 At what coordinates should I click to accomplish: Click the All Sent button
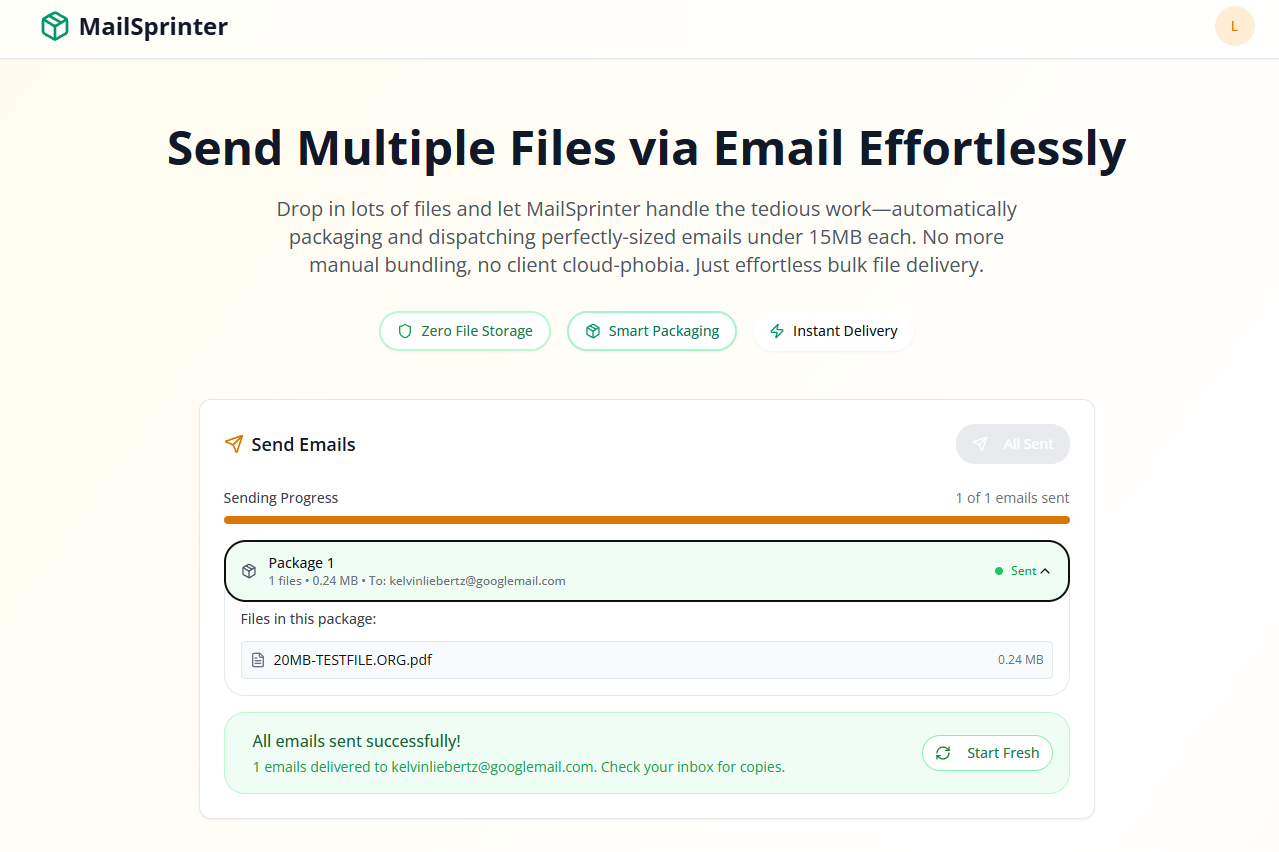(x=1012, y=444)
